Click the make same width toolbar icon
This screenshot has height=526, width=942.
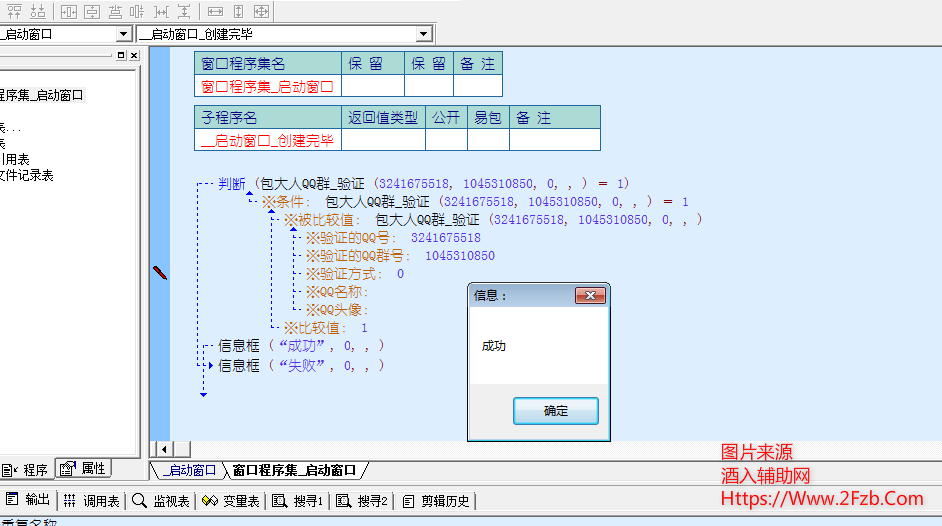(215, 11)
